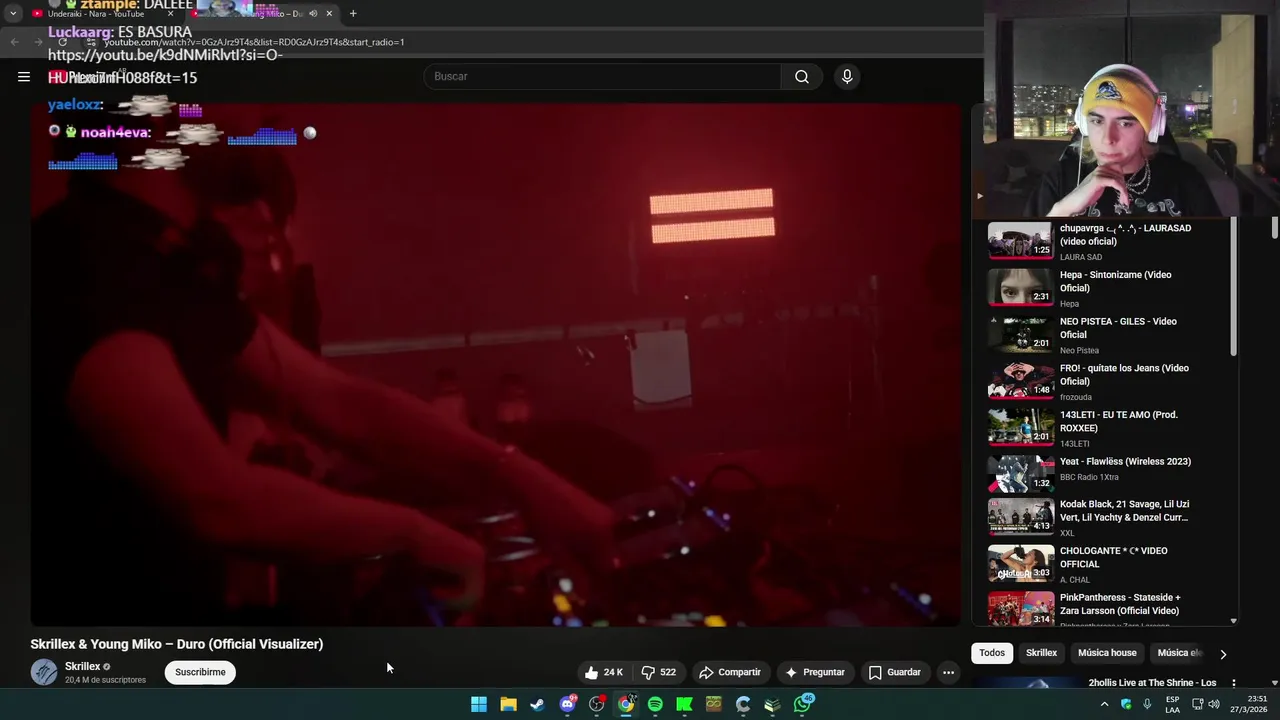Open File Explorer from taskbar
Image resolution: width=1280 pixels, height=720 pixels.
click(x=508, y=704)
